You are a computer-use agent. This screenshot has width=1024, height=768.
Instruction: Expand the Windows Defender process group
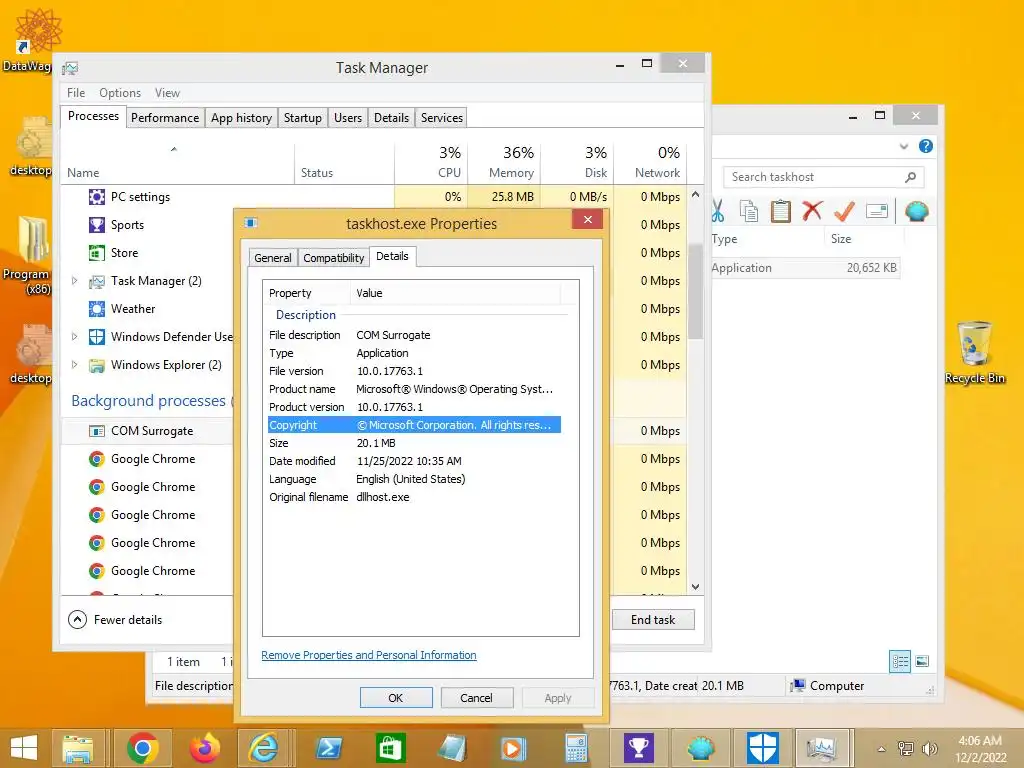coord(74,337)
